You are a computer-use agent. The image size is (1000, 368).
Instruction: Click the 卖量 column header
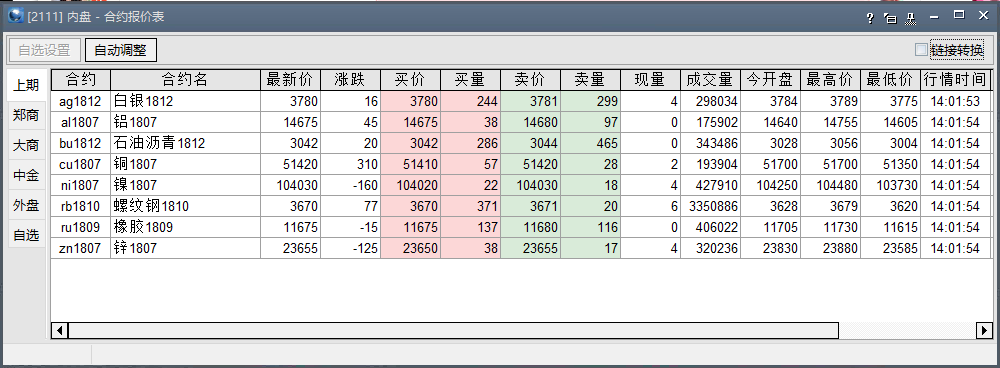coord(591,80)
